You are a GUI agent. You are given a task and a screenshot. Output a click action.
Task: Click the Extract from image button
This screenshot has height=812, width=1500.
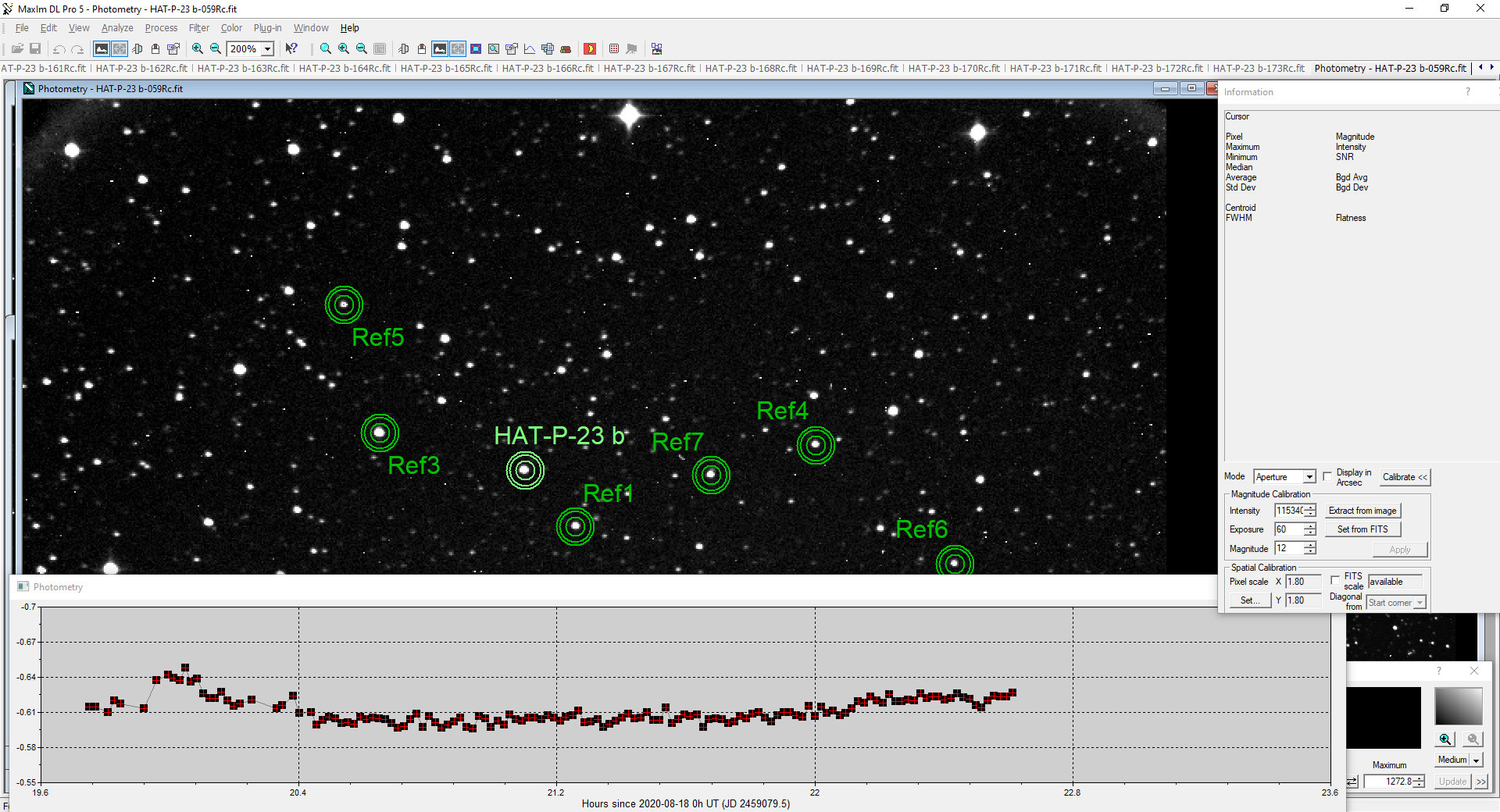(1362, 511)
